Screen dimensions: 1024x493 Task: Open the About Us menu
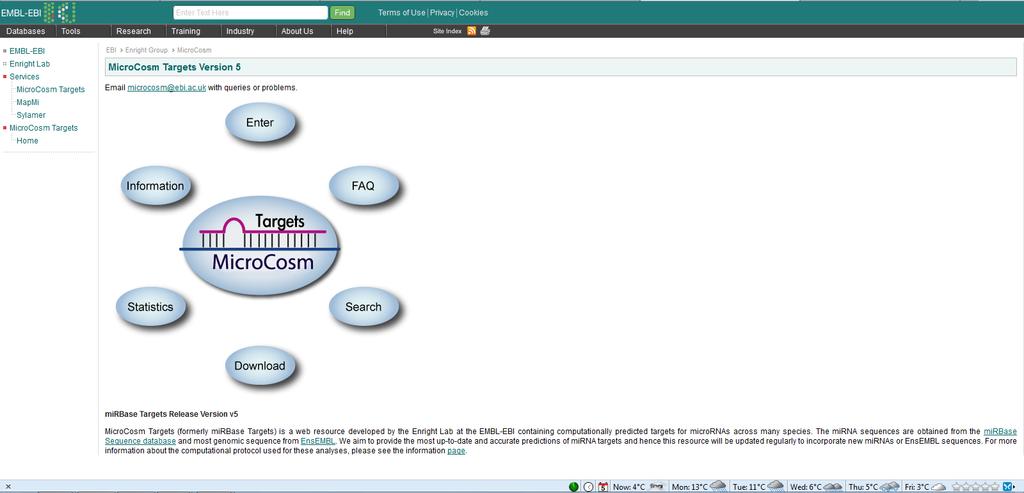tap(297, 31)
